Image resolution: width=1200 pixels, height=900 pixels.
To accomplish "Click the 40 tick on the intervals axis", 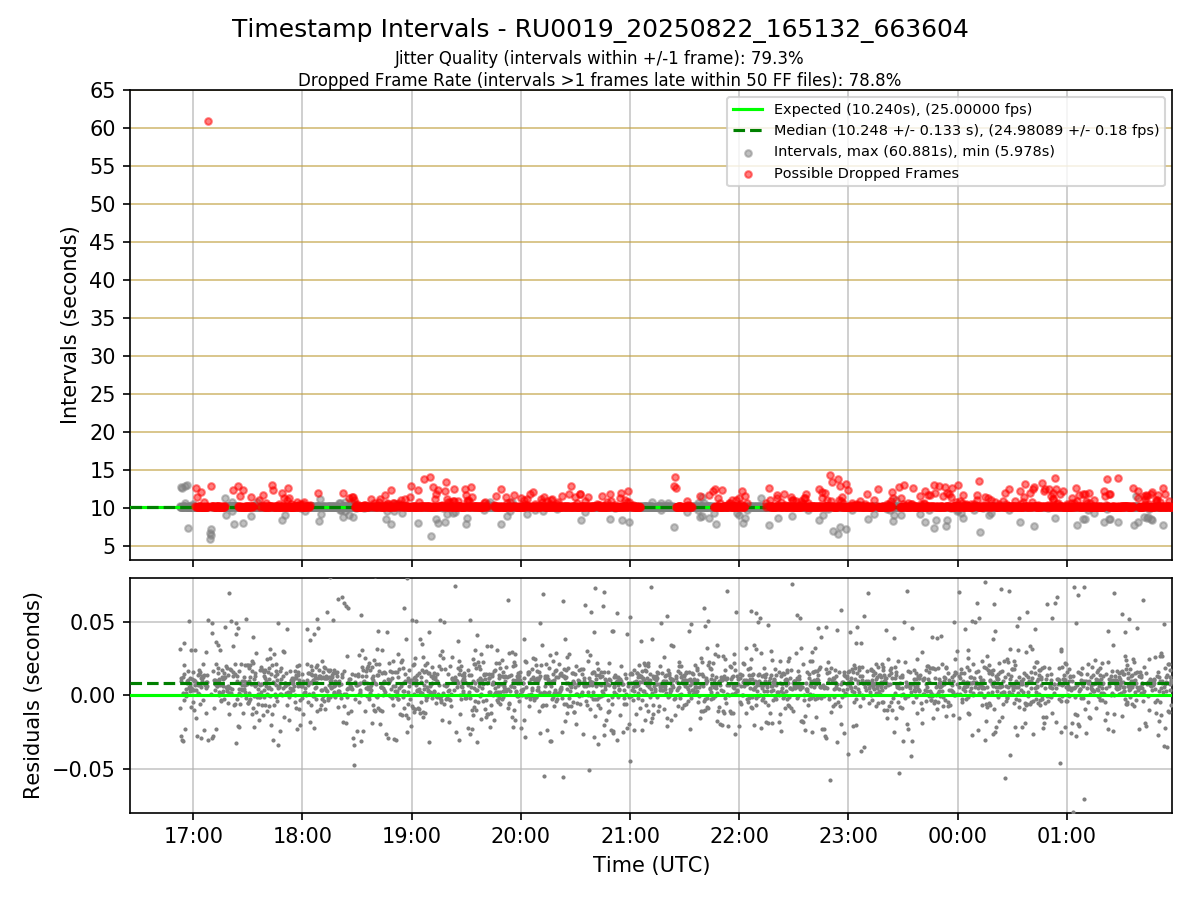I will 105,280.
